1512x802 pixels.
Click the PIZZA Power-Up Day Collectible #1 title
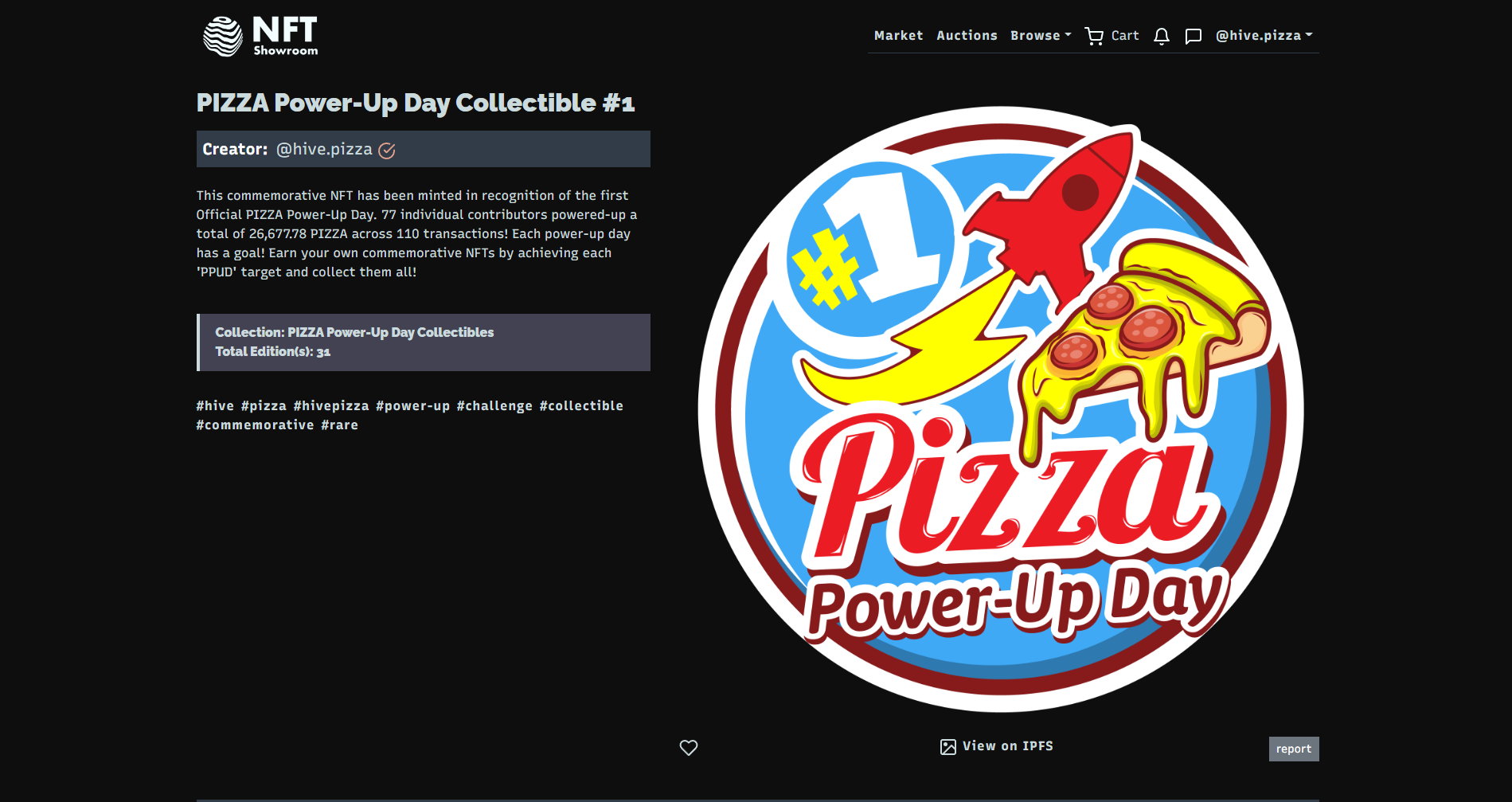pos(416,103)
